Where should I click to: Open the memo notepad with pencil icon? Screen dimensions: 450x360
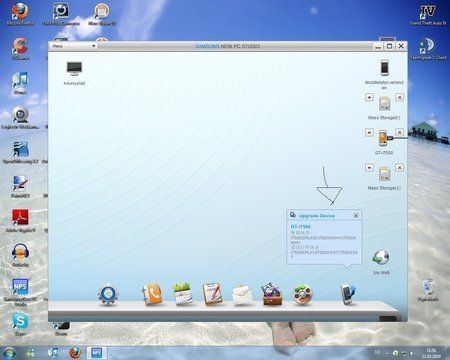click(x=212, y=293)
